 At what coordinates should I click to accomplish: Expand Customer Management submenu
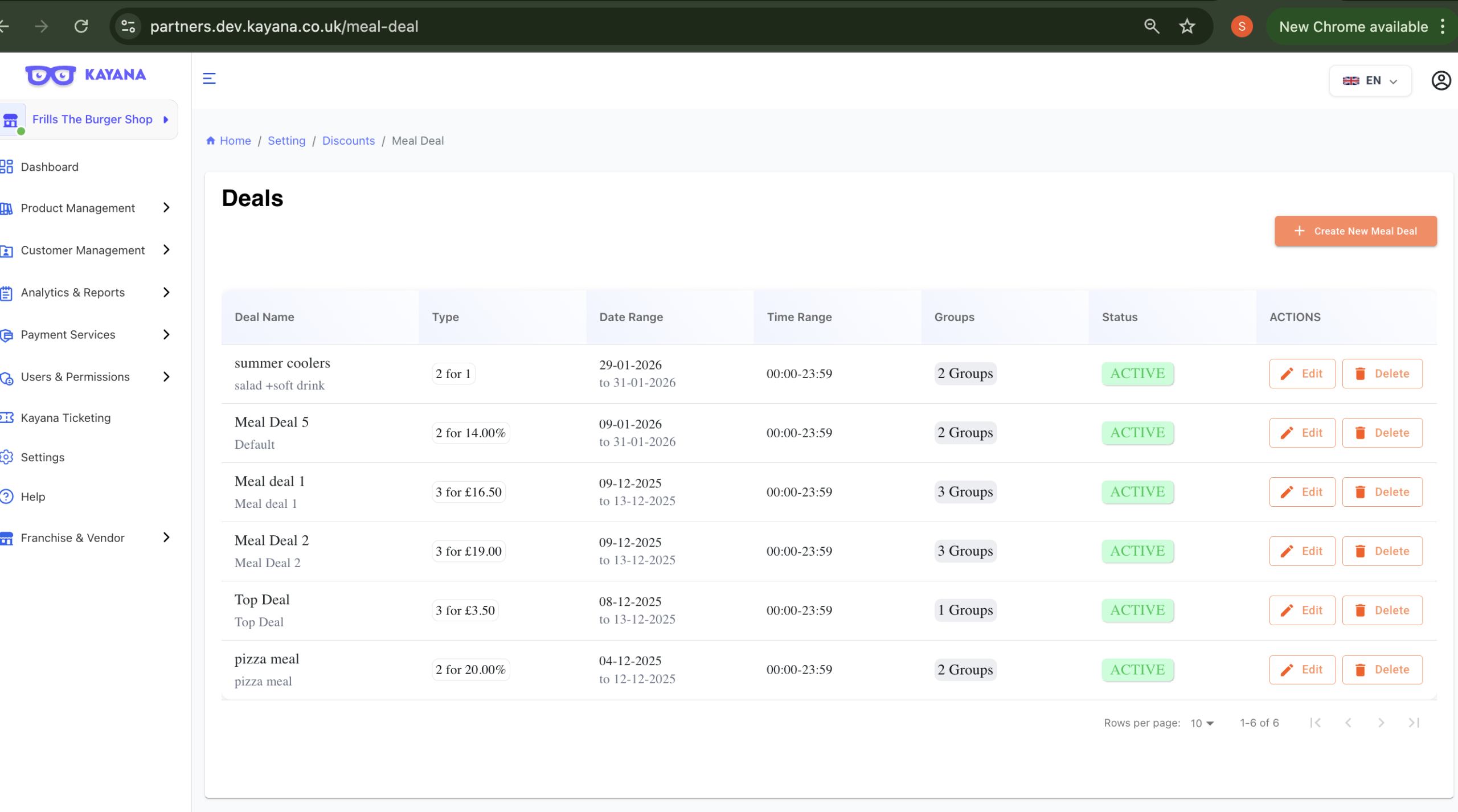click(166, 250)
